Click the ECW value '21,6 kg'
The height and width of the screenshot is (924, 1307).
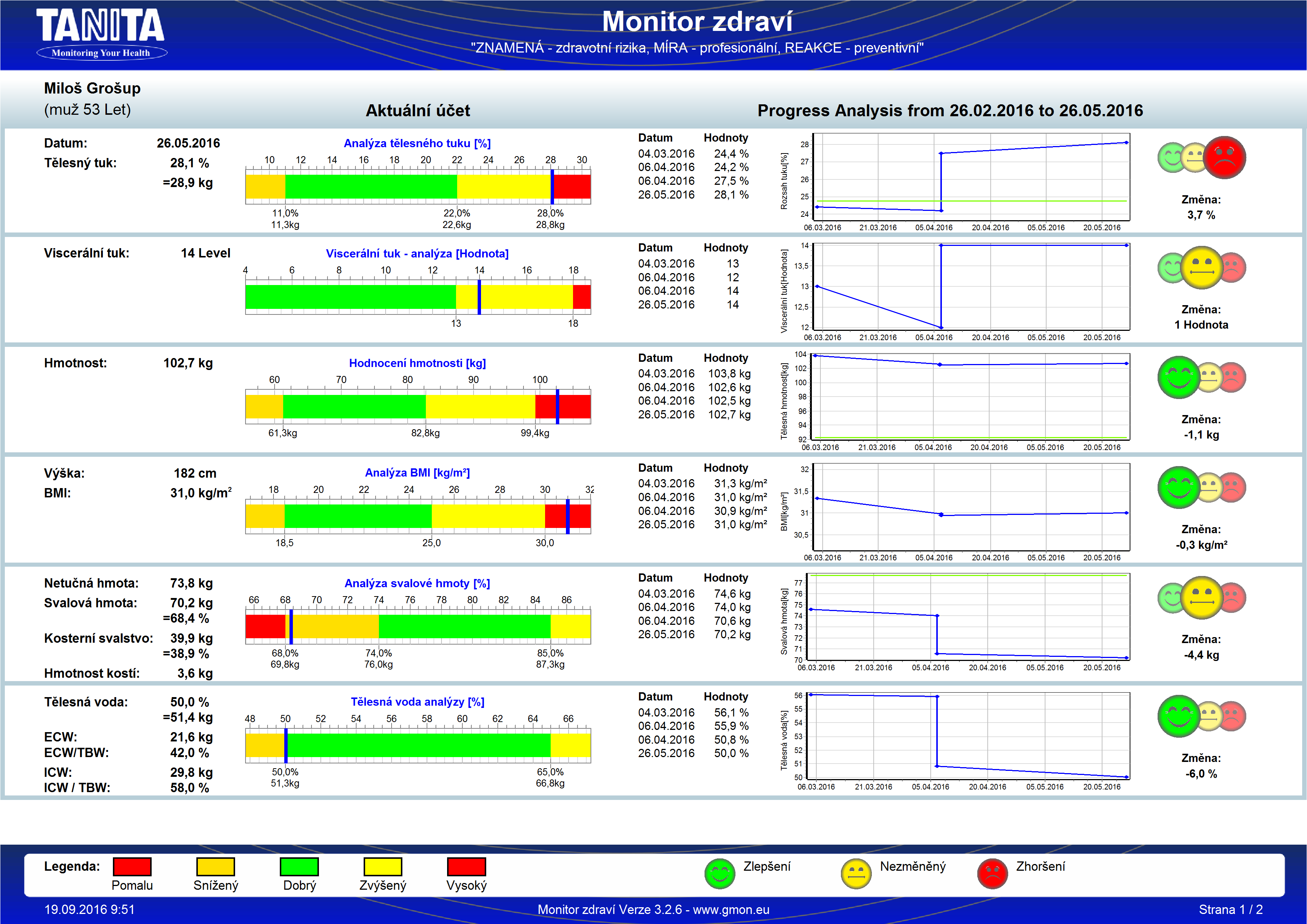(x=191, y=737)
